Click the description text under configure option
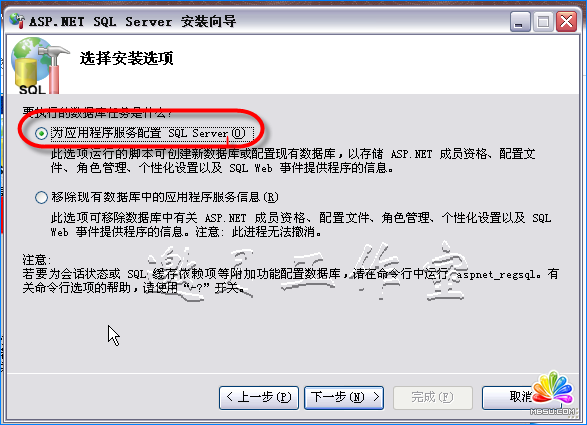Viewport: 587px width, 425px height. tap(293, 161)
